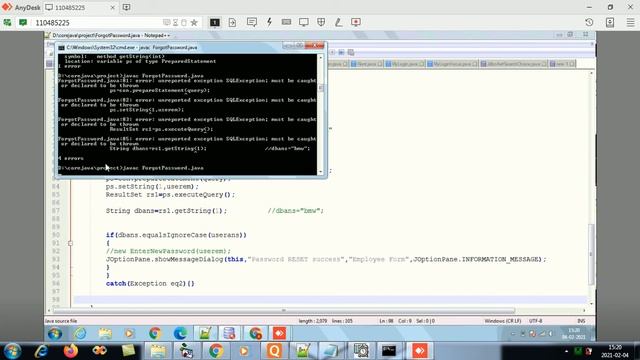
Task: Open AnyDesk on the local taskbar
Action: (x=419, y=351)
